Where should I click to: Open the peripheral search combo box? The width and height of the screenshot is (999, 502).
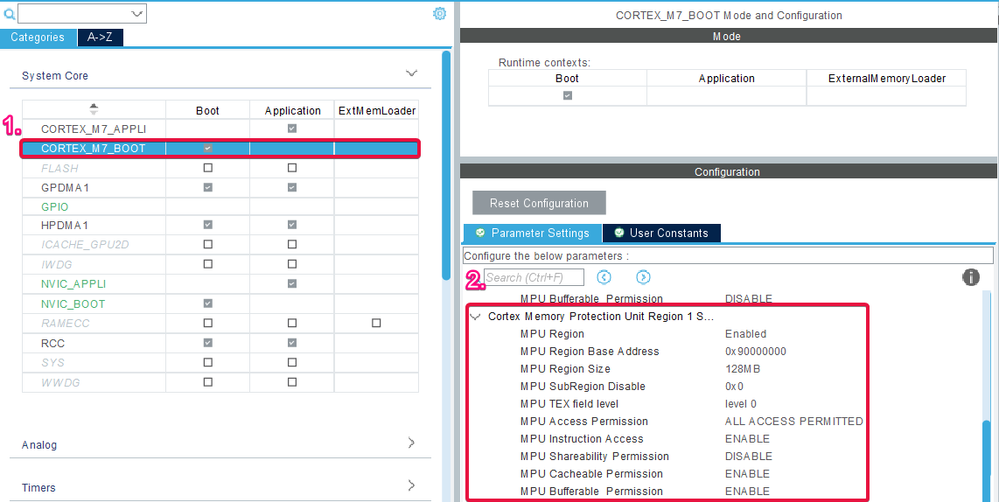[82, 13]
